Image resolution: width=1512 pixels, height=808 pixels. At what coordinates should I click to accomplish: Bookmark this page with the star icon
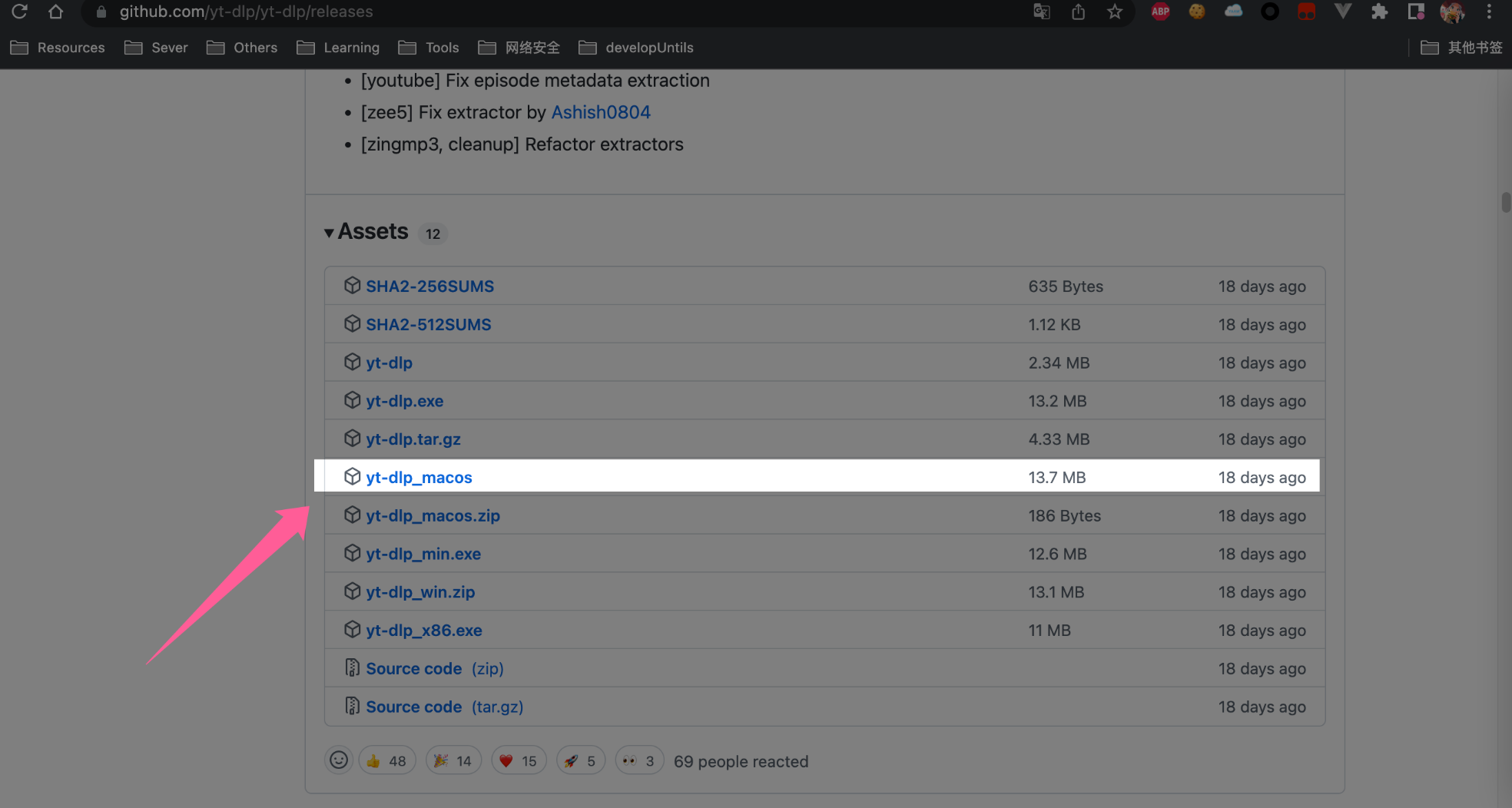(x=1115, y=12)
